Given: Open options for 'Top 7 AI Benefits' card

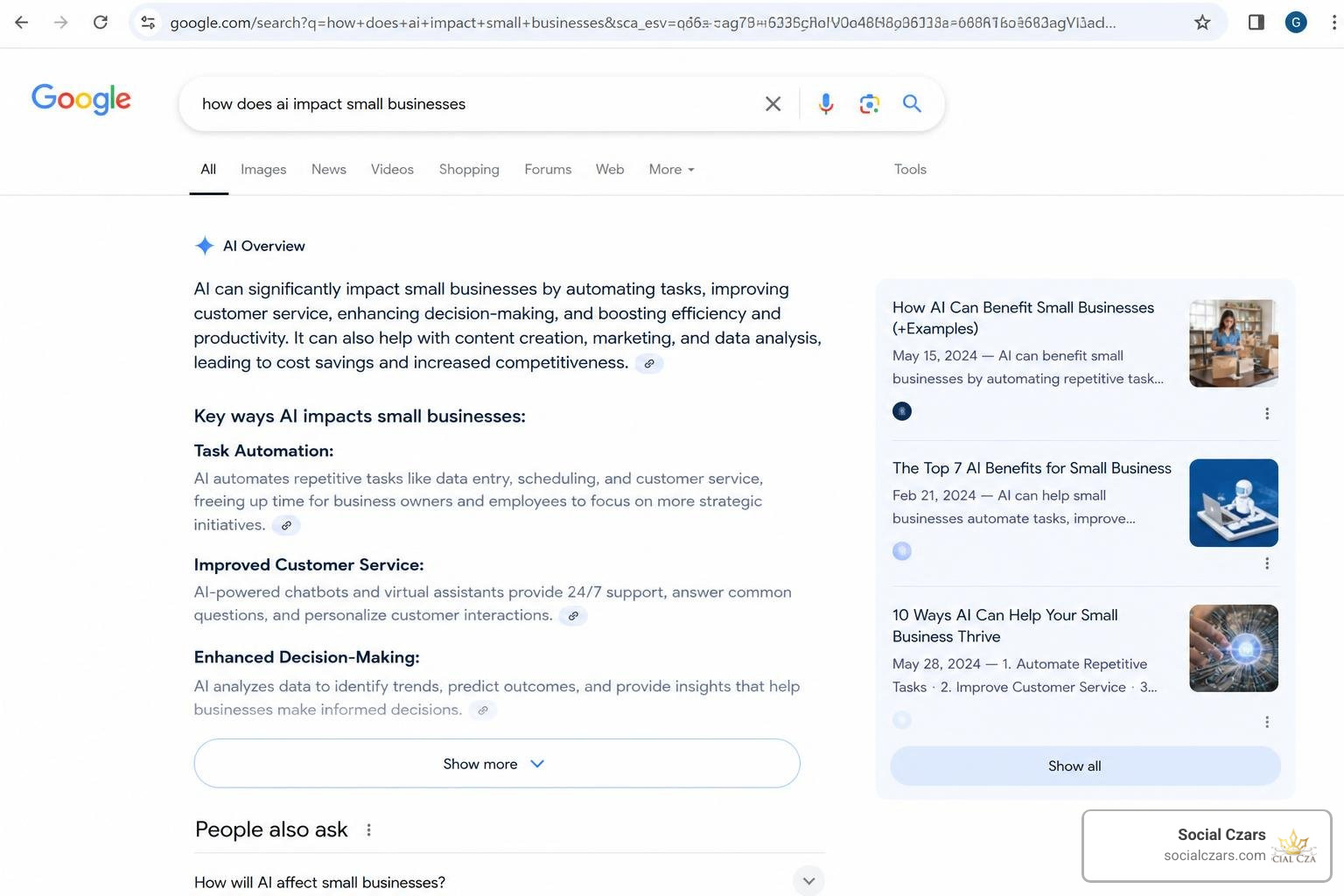Looking at the screenshot, I should 1266,563.
